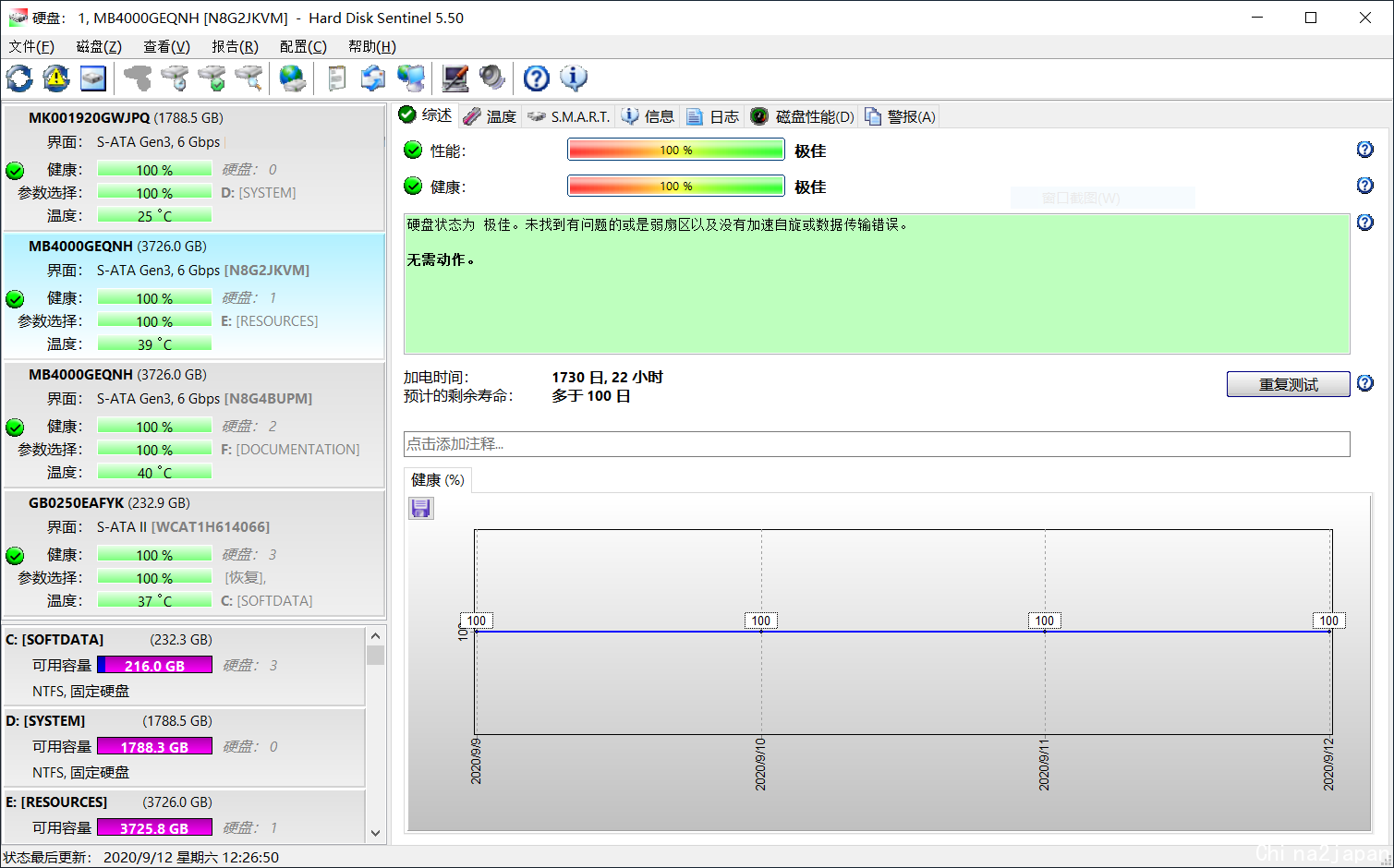Click the 216.0 GB free space bar
Image resolution: width=1394 pixels, height=868 pixels.
pos(154,665)
